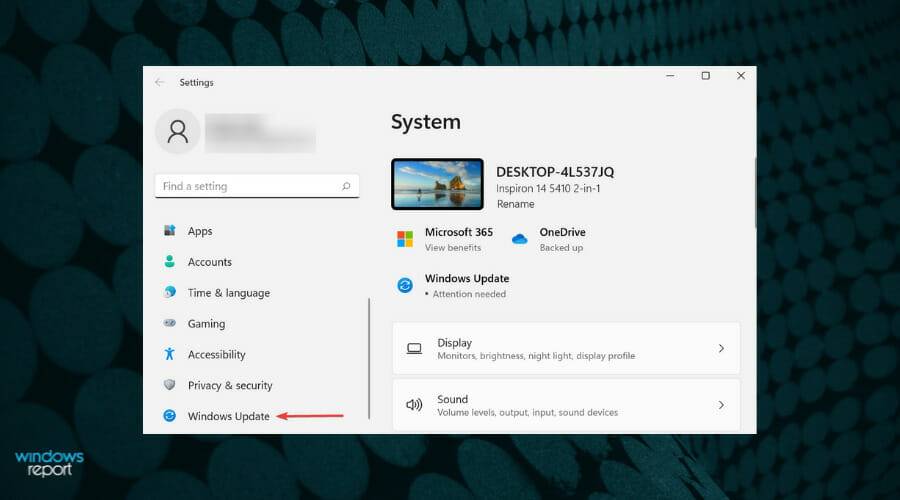Click the Find a setting search box
This screenshot has width=900, height=500.
tap(250, 186)
